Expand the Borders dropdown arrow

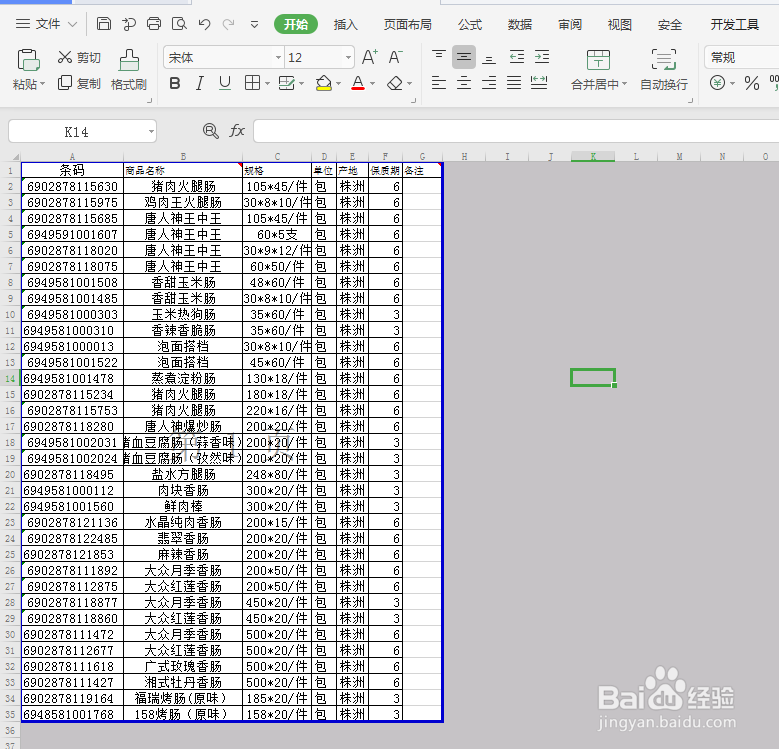(267, 83)
